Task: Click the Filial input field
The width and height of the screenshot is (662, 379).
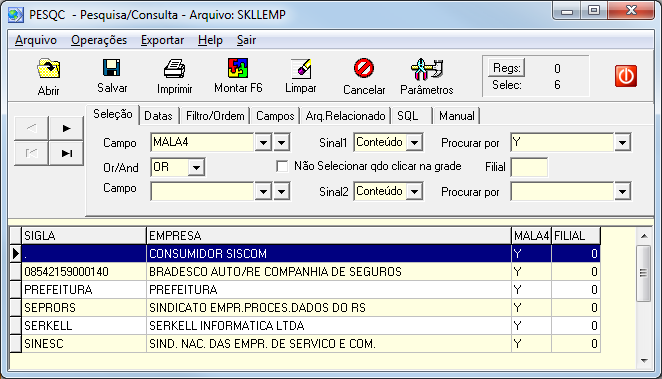Action: click(529, 167)
